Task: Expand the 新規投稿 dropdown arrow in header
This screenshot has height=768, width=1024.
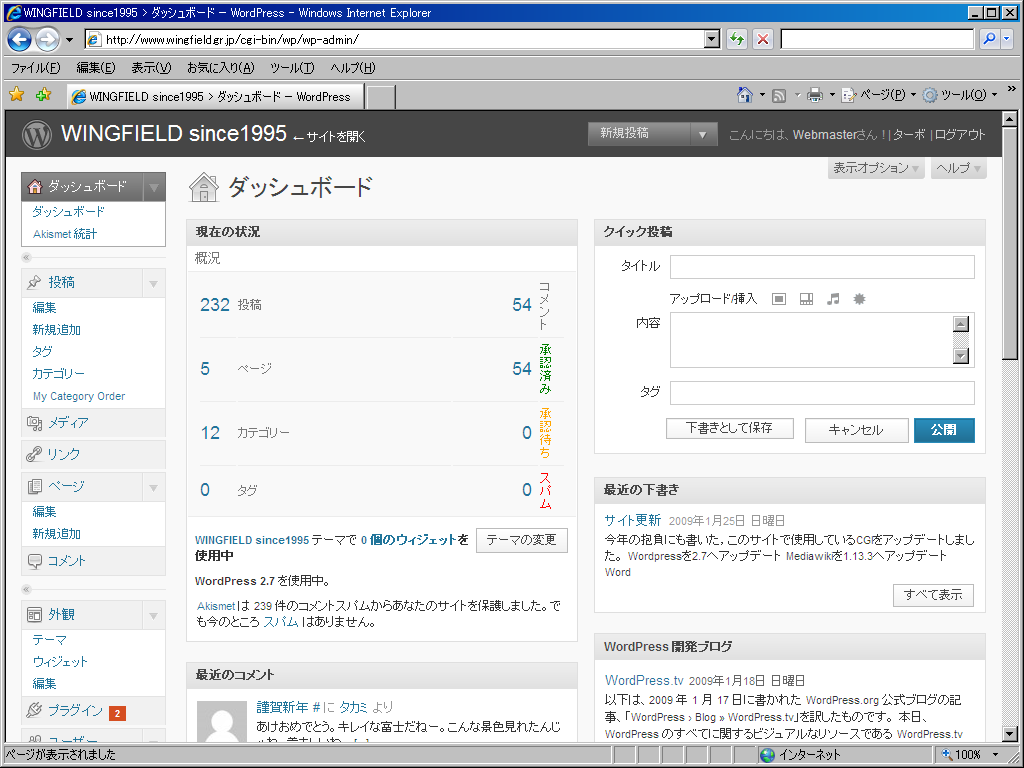Action: click(x=703, y=135)
